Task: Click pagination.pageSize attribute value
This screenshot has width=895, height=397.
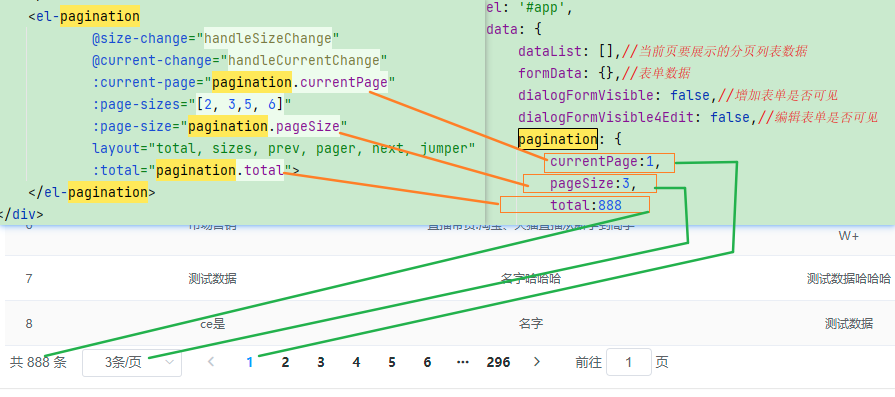Action: [264, 126]
